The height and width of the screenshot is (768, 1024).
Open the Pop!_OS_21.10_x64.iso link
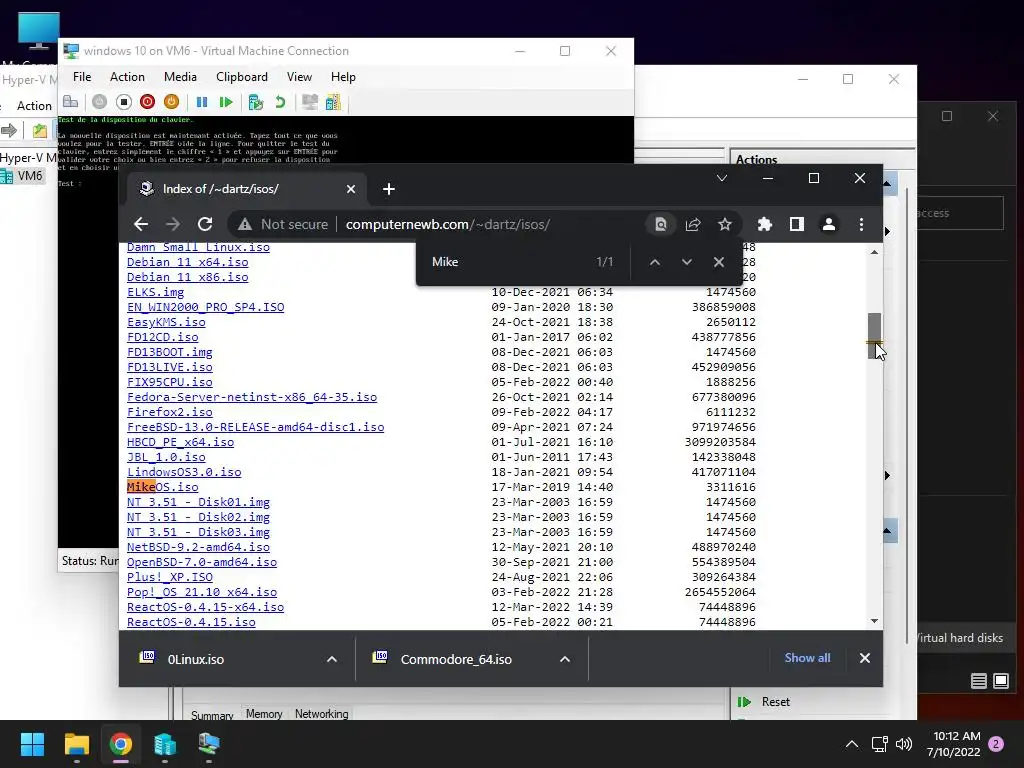(x=202, y=592)
